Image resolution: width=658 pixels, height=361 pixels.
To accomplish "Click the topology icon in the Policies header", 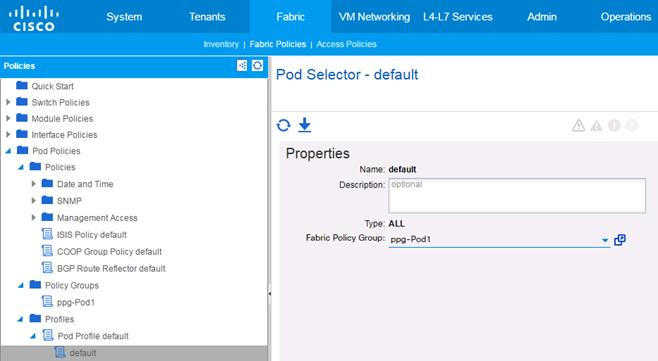I will (242, 65).
